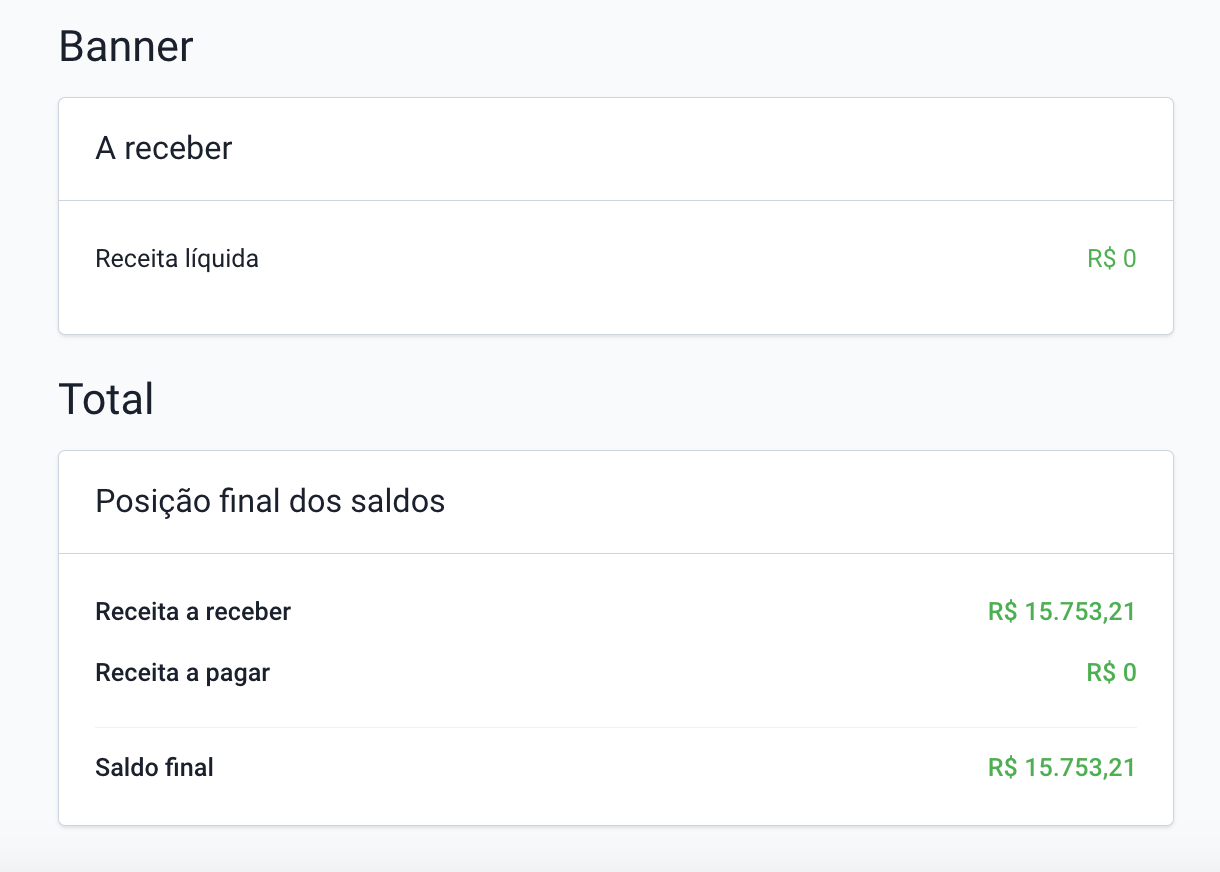
Task: Click empty header space right of A receber
Action: [x=700, y=149]
